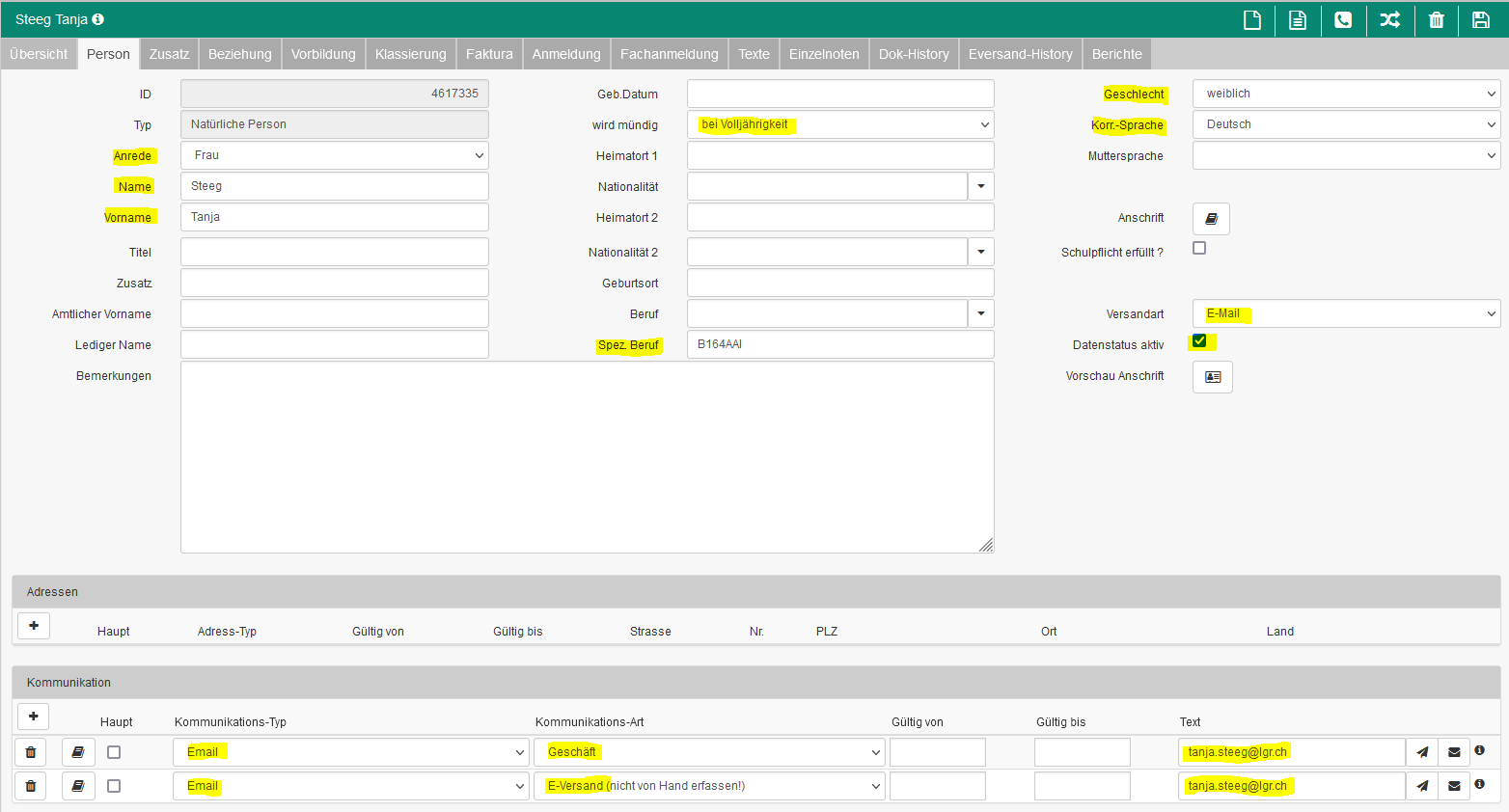The height and width of the screenshot is (812, 1509).
Task: Open the text document icon in header
Action: click(1298, 20)
